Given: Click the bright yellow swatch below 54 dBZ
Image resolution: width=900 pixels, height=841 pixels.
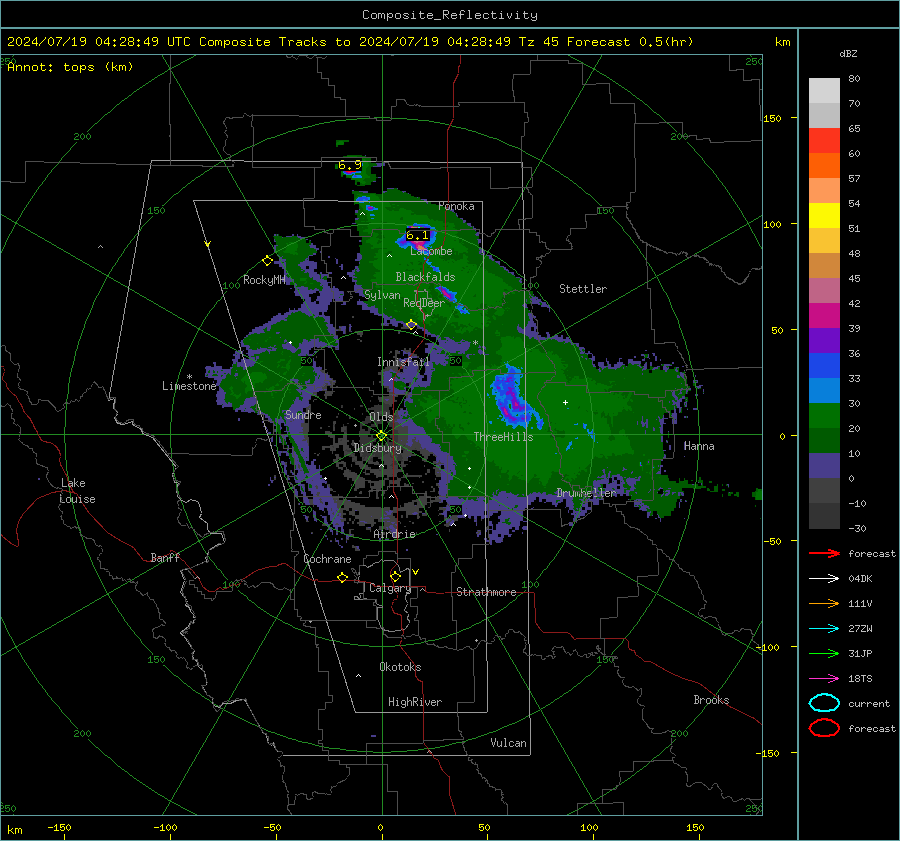Looking at the screenshot, I should 824,216.
